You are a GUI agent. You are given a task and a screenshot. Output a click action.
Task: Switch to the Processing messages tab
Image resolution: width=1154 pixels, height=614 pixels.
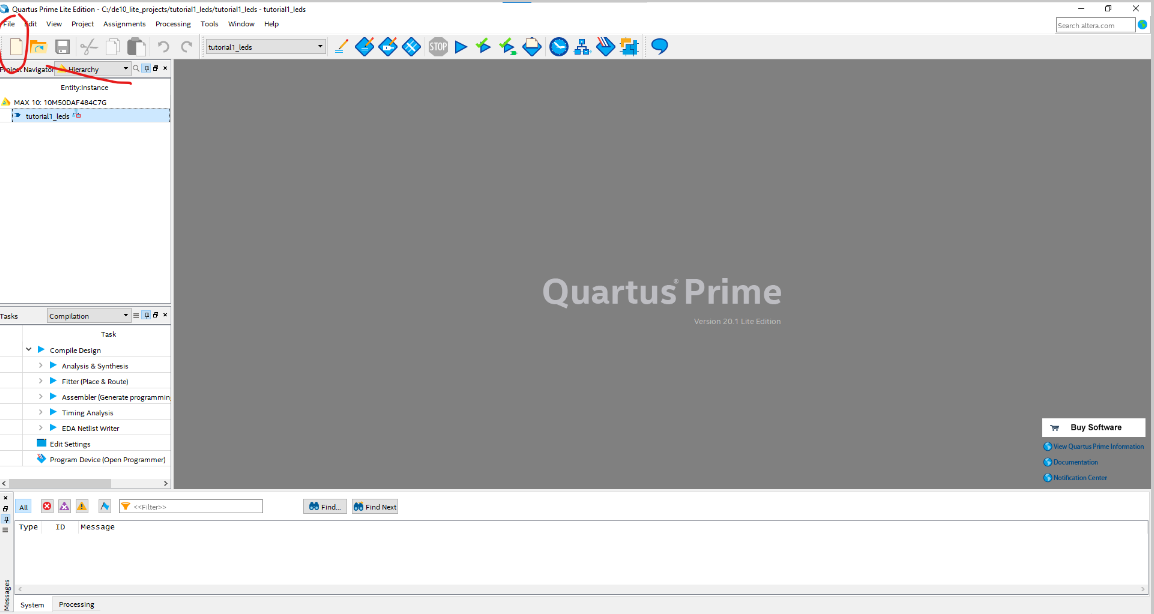[x=77, y=604]
